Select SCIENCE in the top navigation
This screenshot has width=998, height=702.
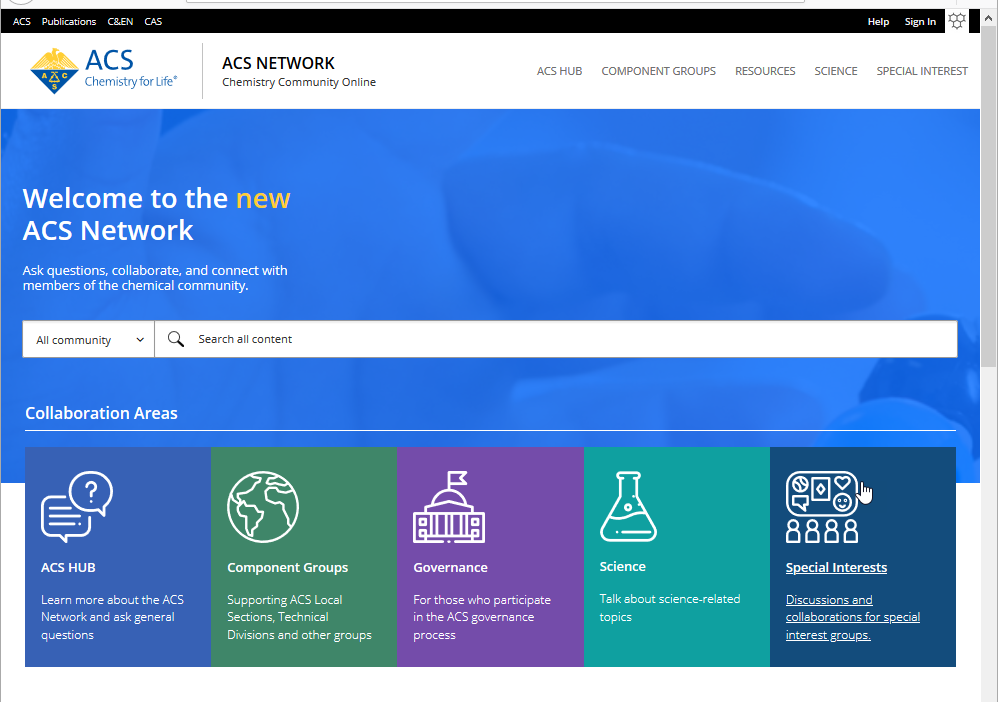coord(836,71)
